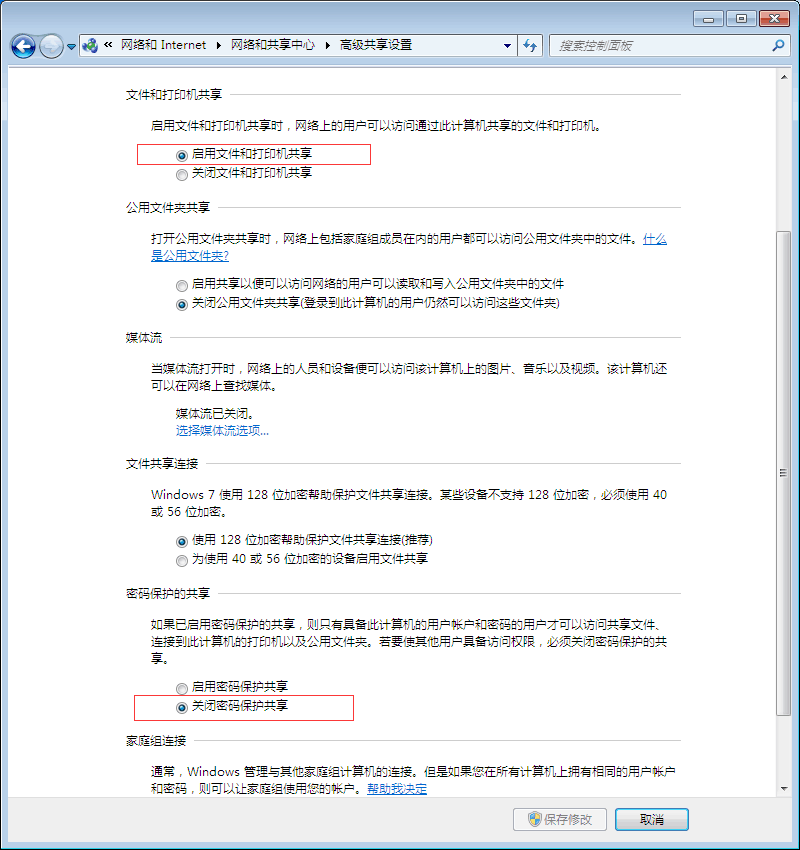The height and width of the screenshot is (850, 800).
Task: Open the 选择媒体流选项... link
Action: [222, 431]
